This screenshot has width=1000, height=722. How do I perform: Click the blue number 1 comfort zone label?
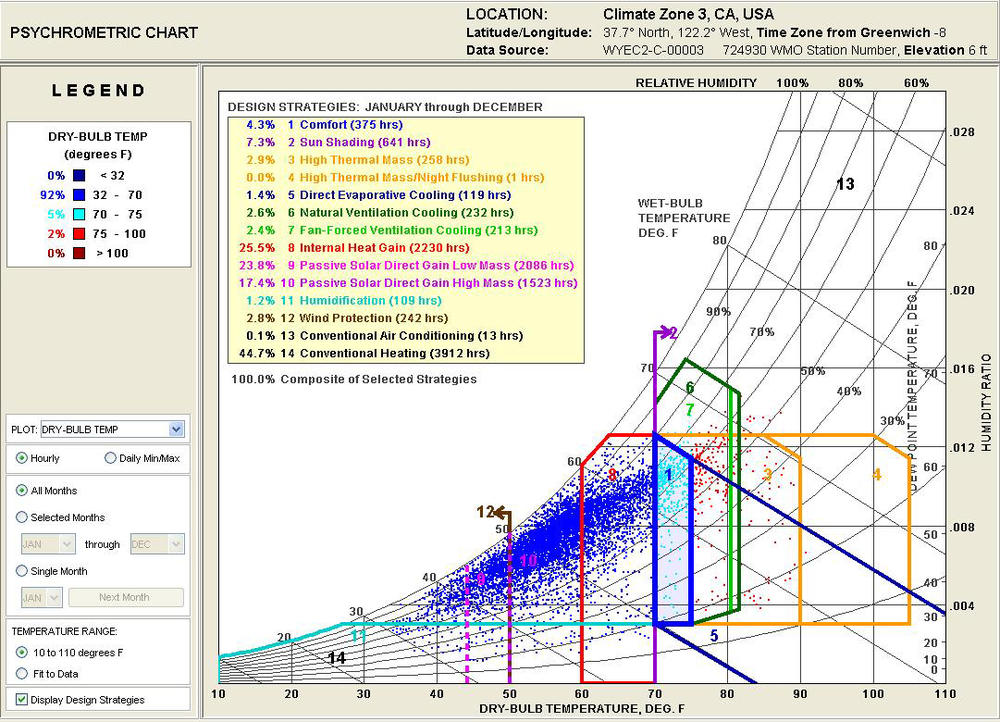pyautogui.click(x=668, y=475)
